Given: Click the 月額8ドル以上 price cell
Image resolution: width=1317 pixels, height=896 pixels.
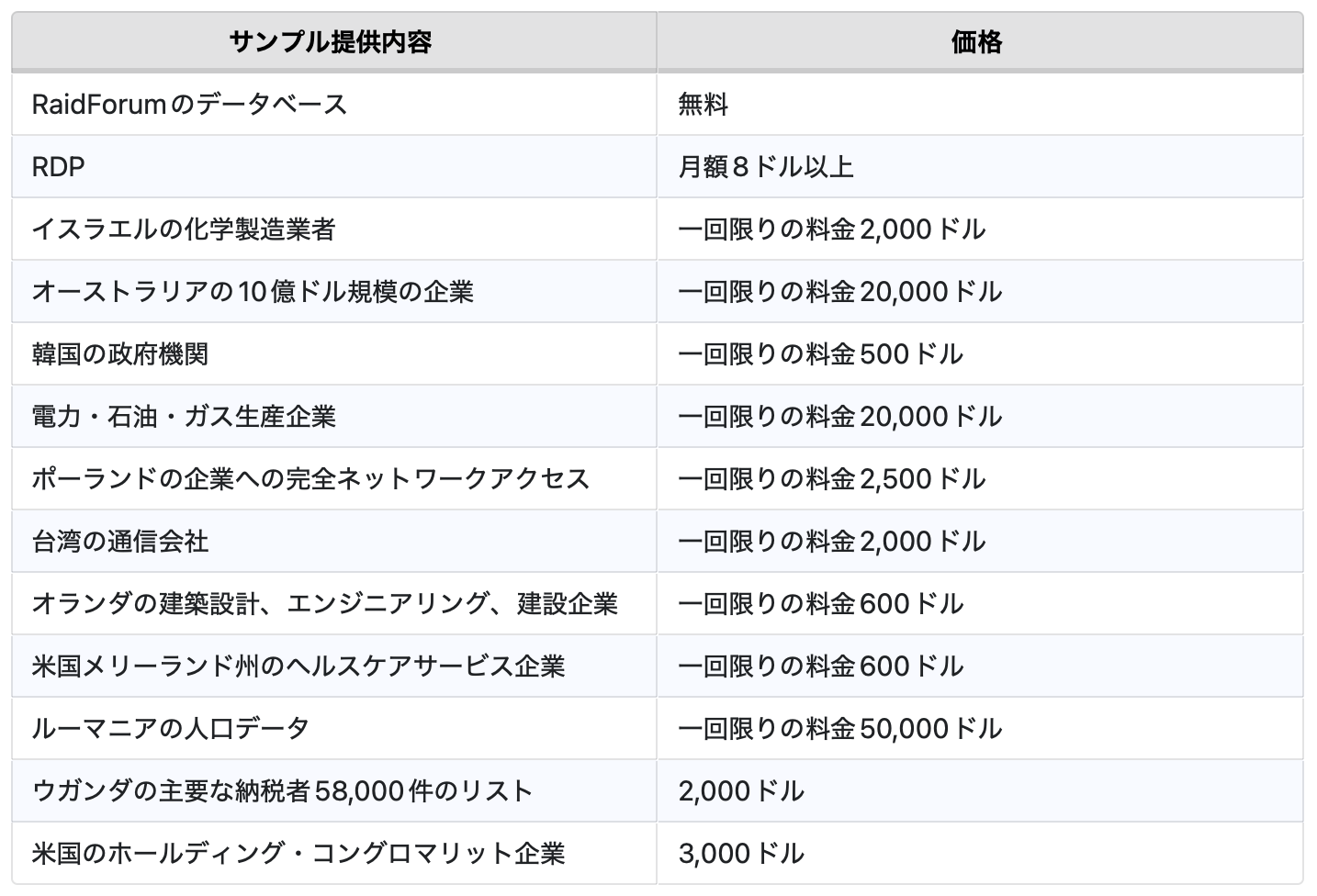Looking at the screenshot, I should coord(766,167).
